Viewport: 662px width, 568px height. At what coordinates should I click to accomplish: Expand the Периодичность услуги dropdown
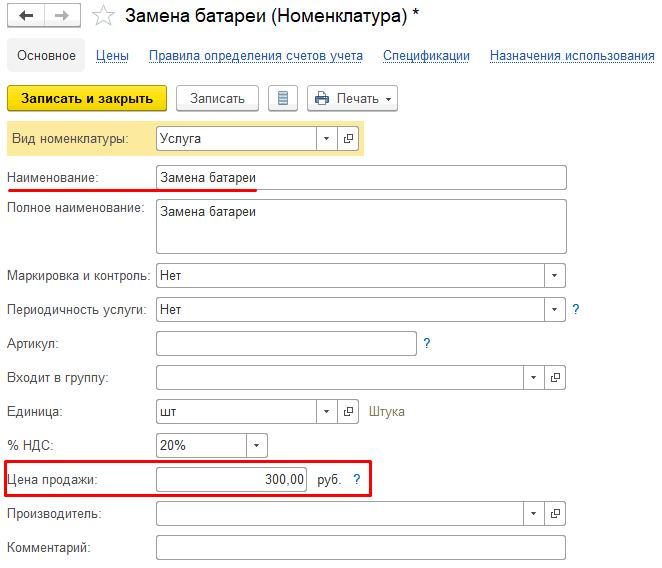pyautogui.click(x=554, y=310)
